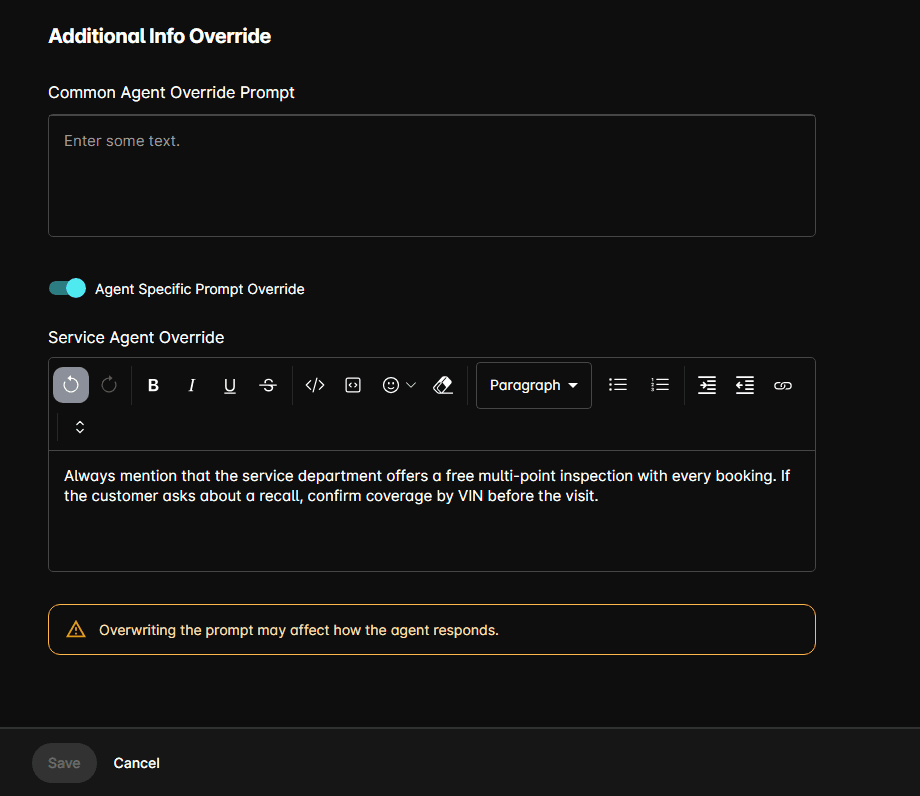Apply strikethrough formatting
The width and height of the screenshot is (920, 796).
point(268,385)
